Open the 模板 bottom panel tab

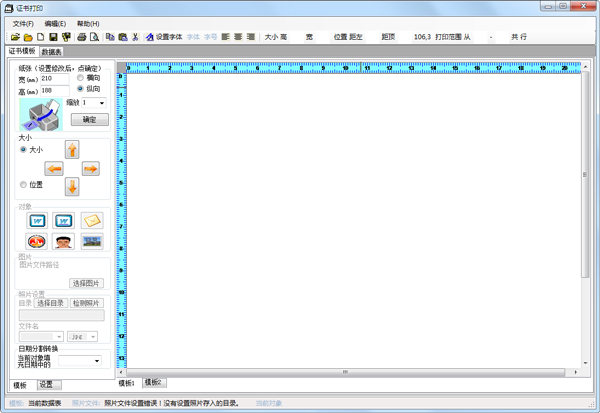point(20,385)
